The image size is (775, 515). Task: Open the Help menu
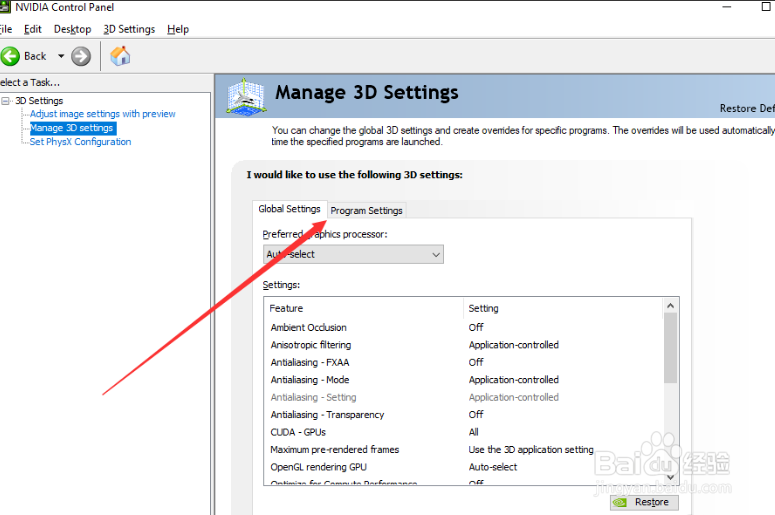pos(178,29)
